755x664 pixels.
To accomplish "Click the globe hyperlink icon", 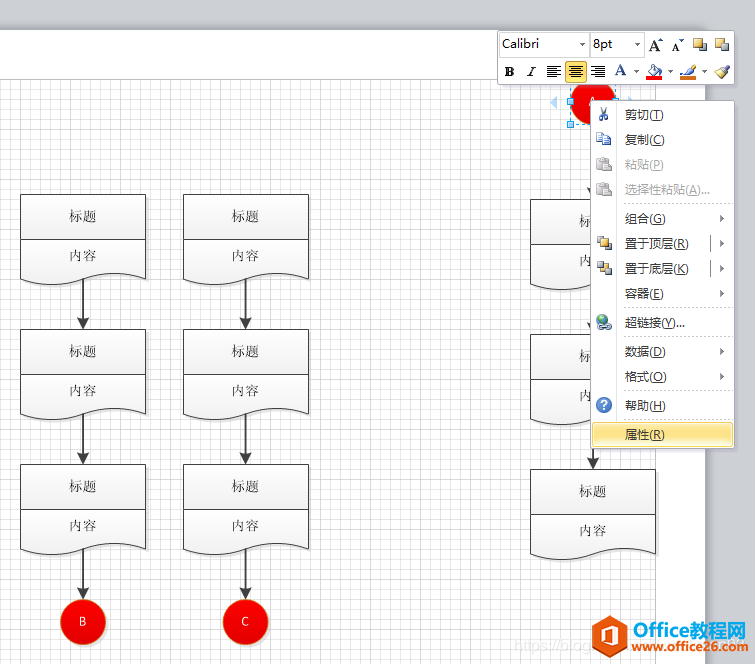I will (x=604, y=322).
